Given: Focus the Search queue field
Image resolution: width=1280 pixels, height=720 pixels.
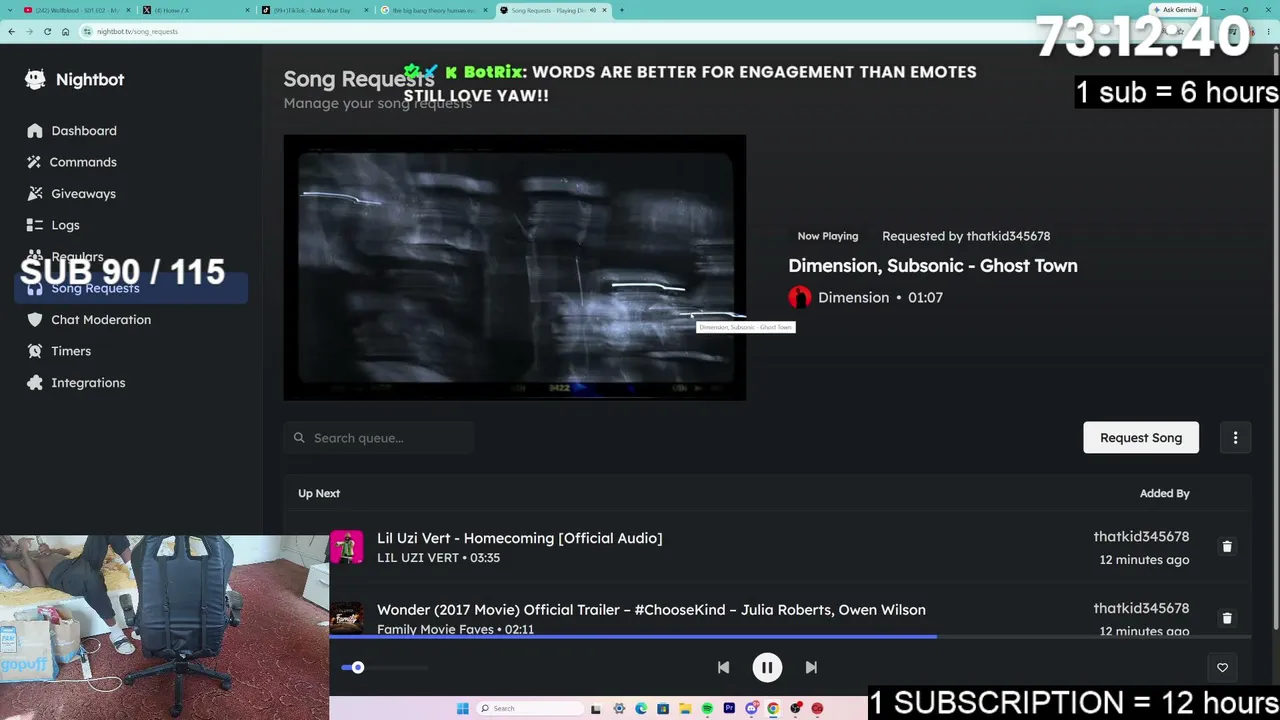Looking at the screenshot, I should tap(378, 438).
